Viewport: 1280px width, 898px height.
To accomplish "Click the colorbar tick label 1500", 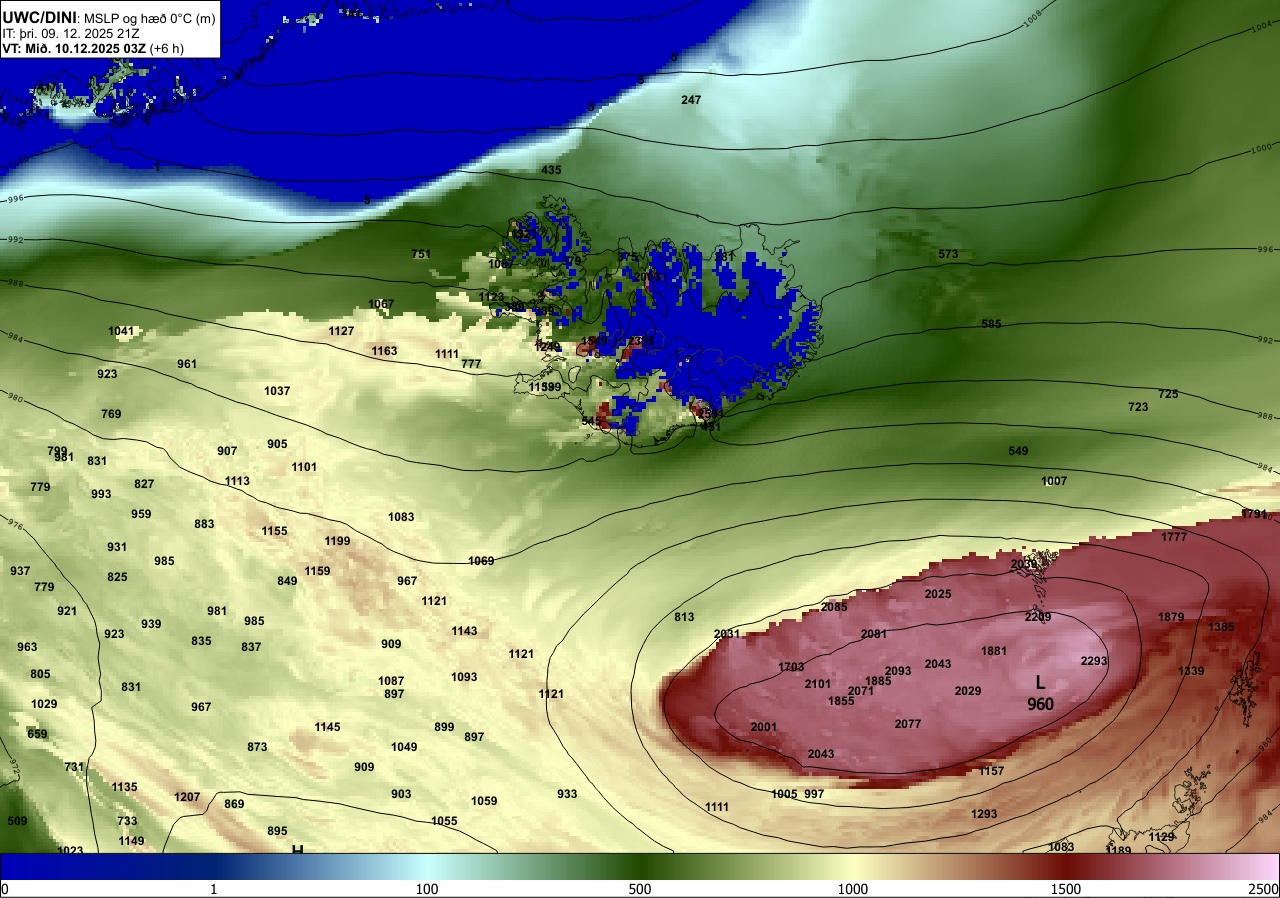I will click(x=1066, y=889).
